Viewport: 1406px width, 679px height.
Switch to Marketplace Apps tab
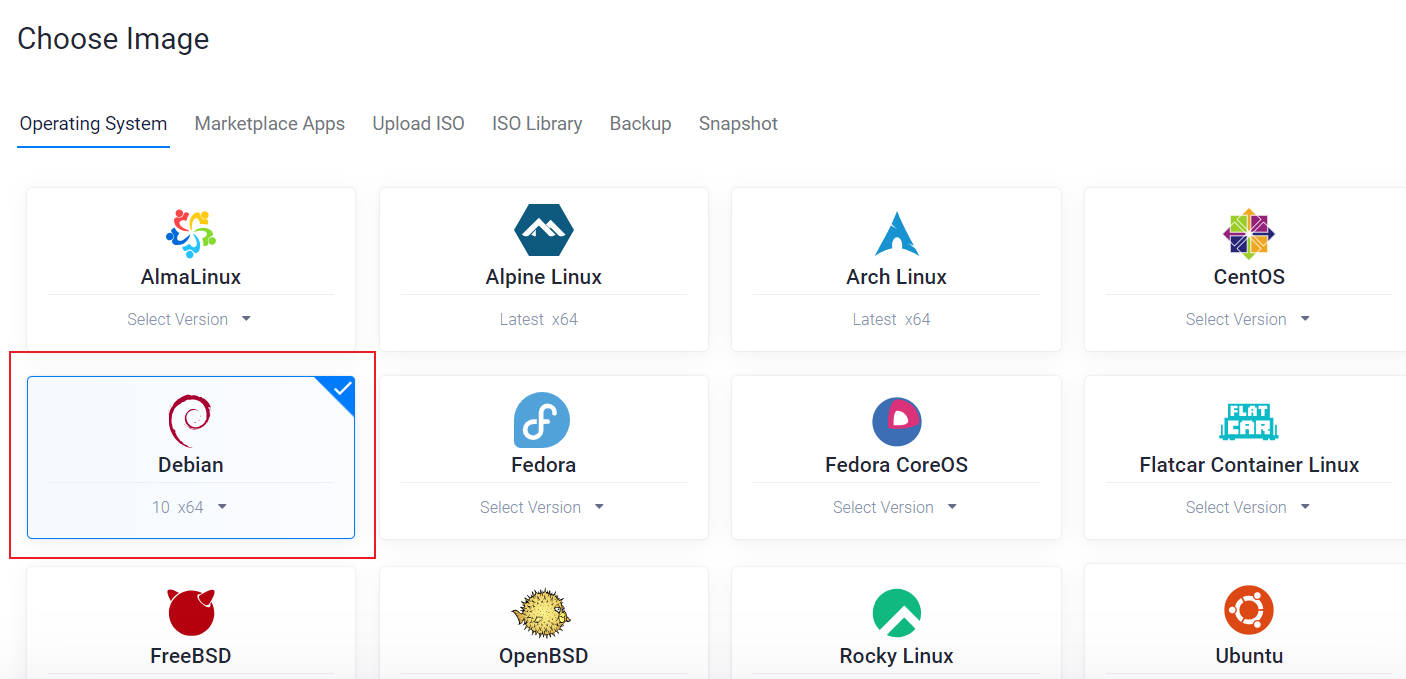point(269,124)
